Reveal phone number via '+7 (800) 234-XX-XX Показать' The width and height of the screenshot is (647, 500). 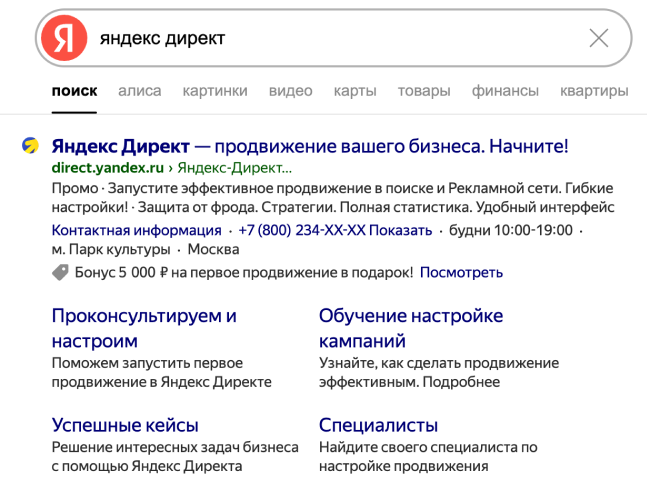point(335,230)
